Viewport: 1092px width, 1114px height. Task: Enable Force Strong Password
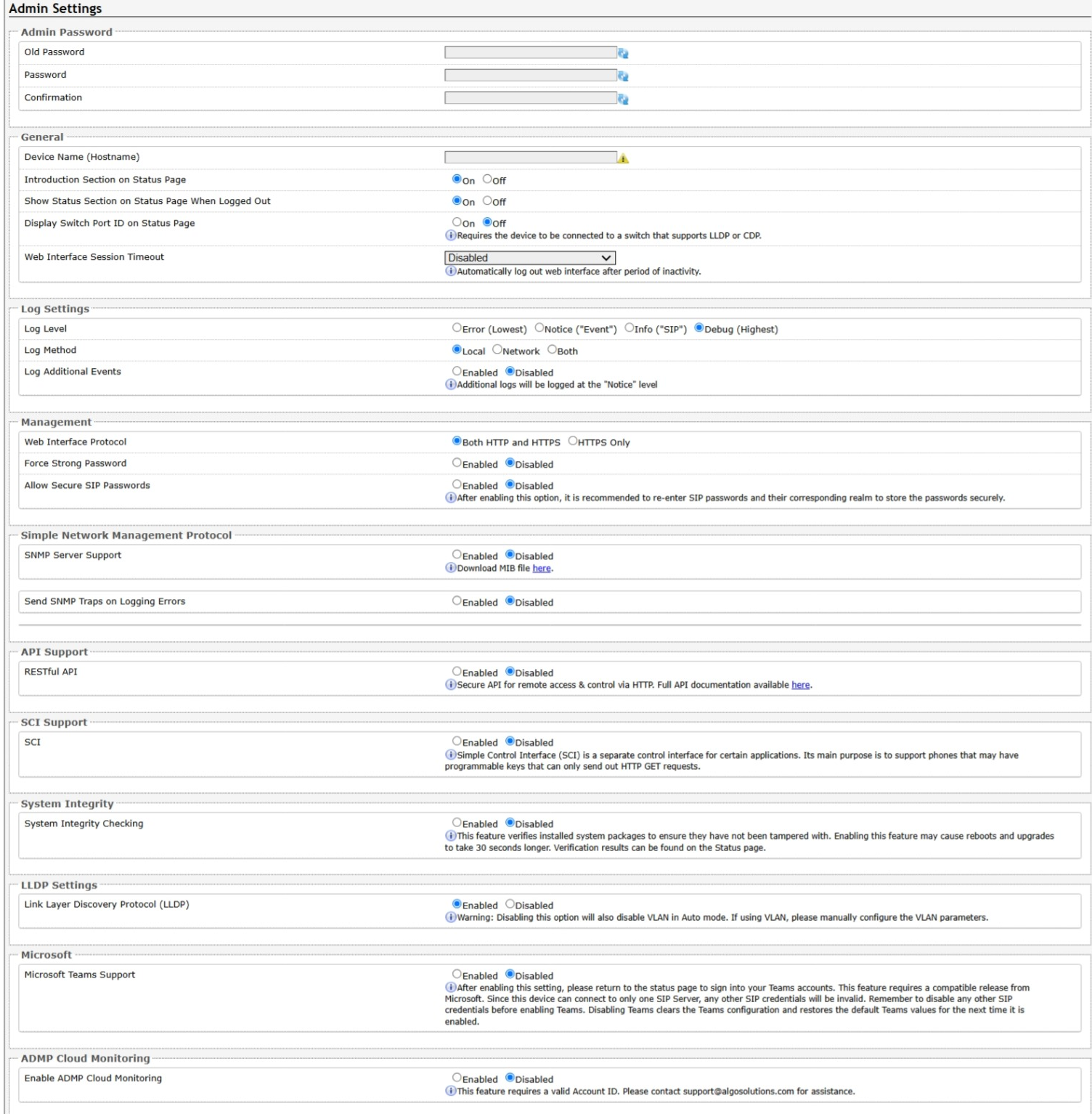click(457, 463)
